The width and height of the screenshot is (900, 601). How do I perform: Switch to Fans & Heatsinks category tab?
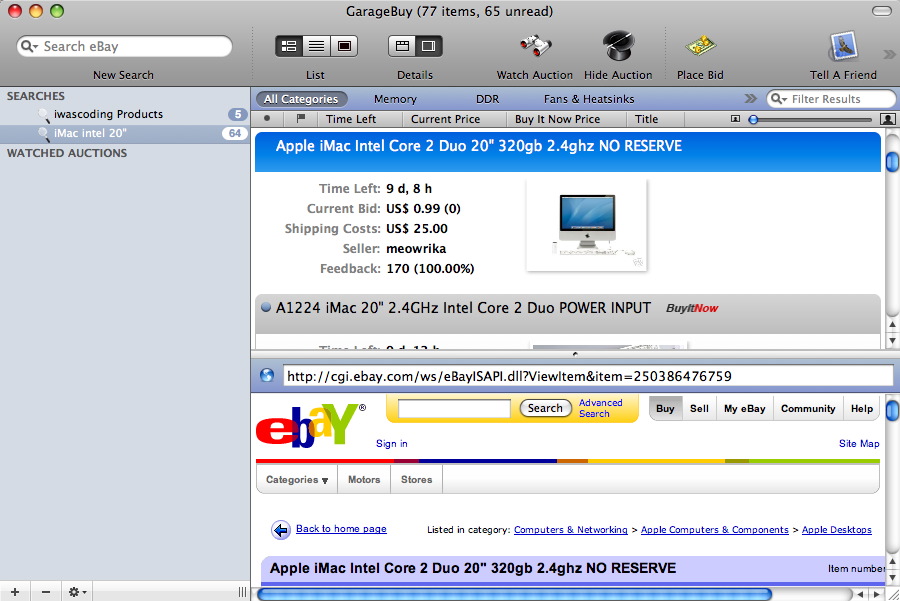point(589,99)
